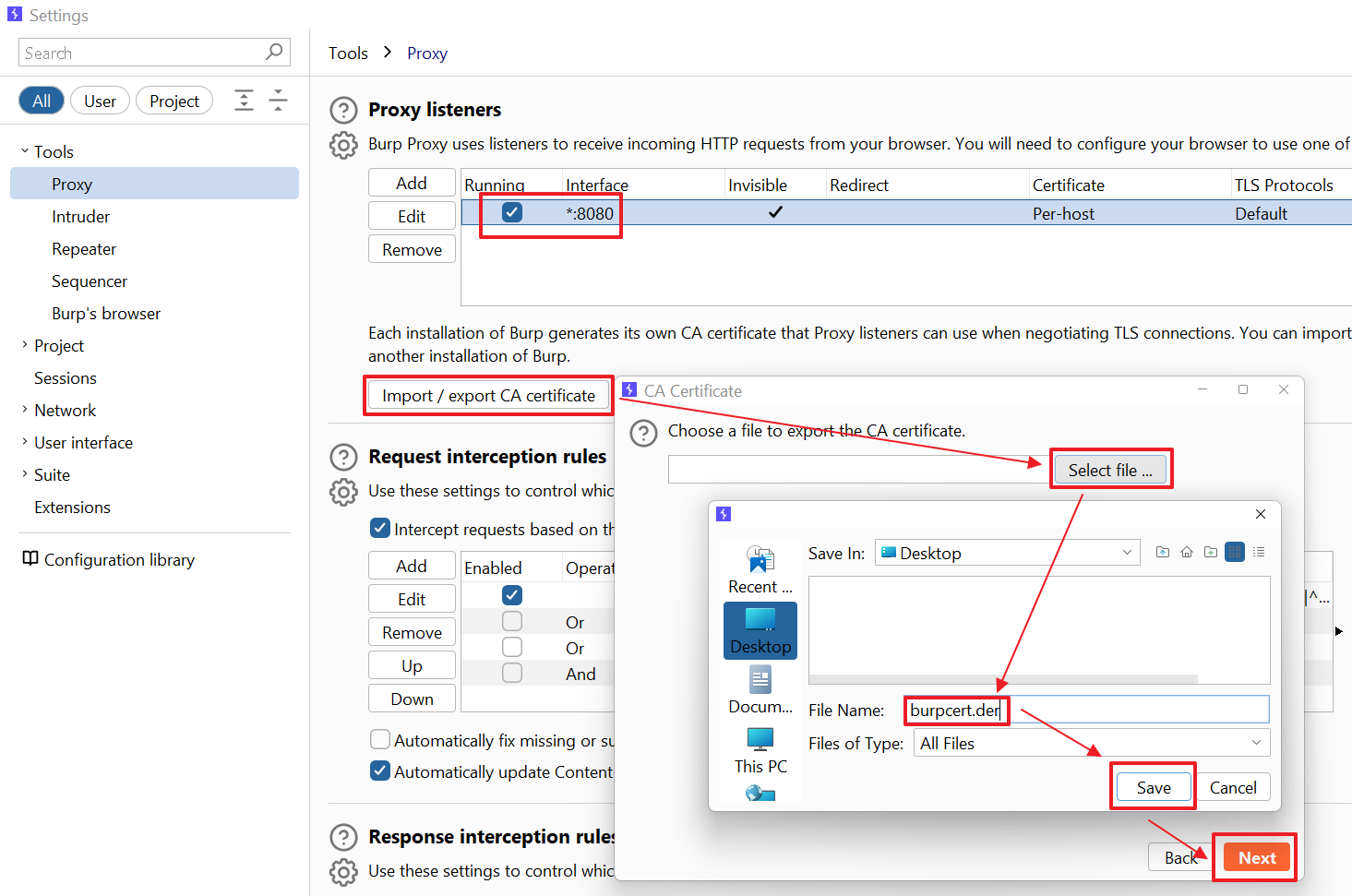Open Sequencer settings
The width and height of the screenshot is (1352, 896).
click(x=90, y=281)
